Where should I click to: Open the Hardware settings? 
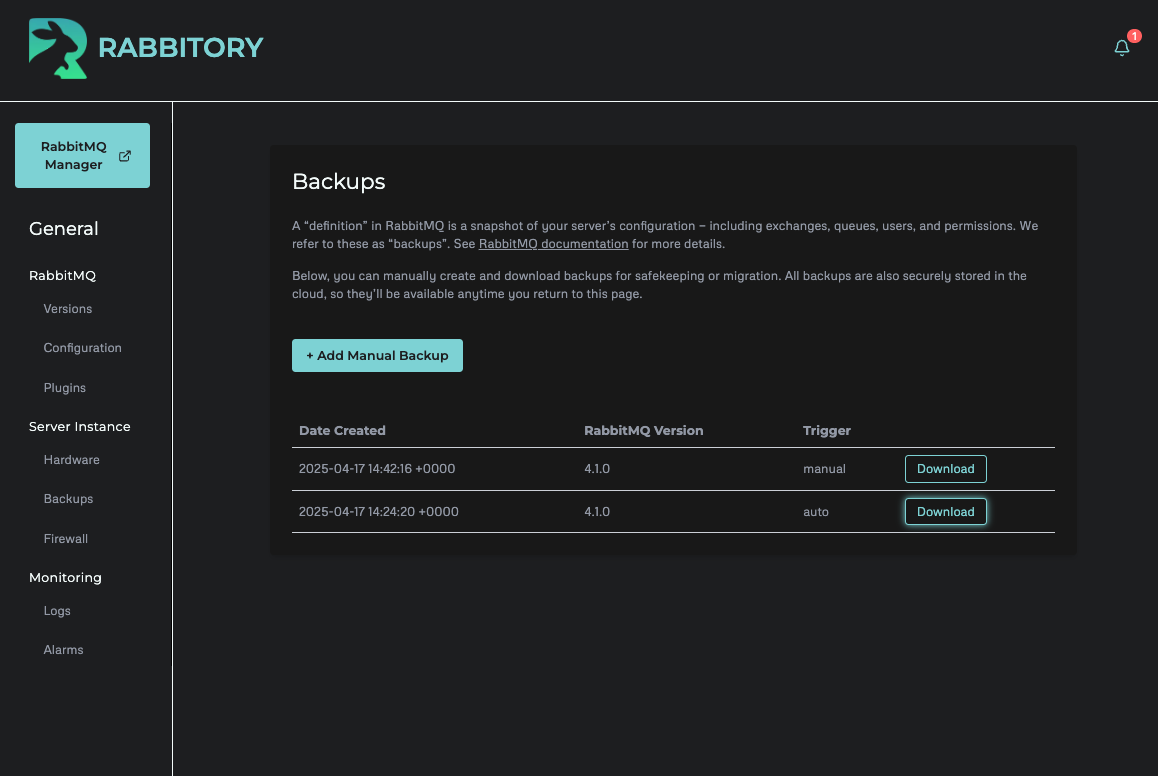point(71,460)
